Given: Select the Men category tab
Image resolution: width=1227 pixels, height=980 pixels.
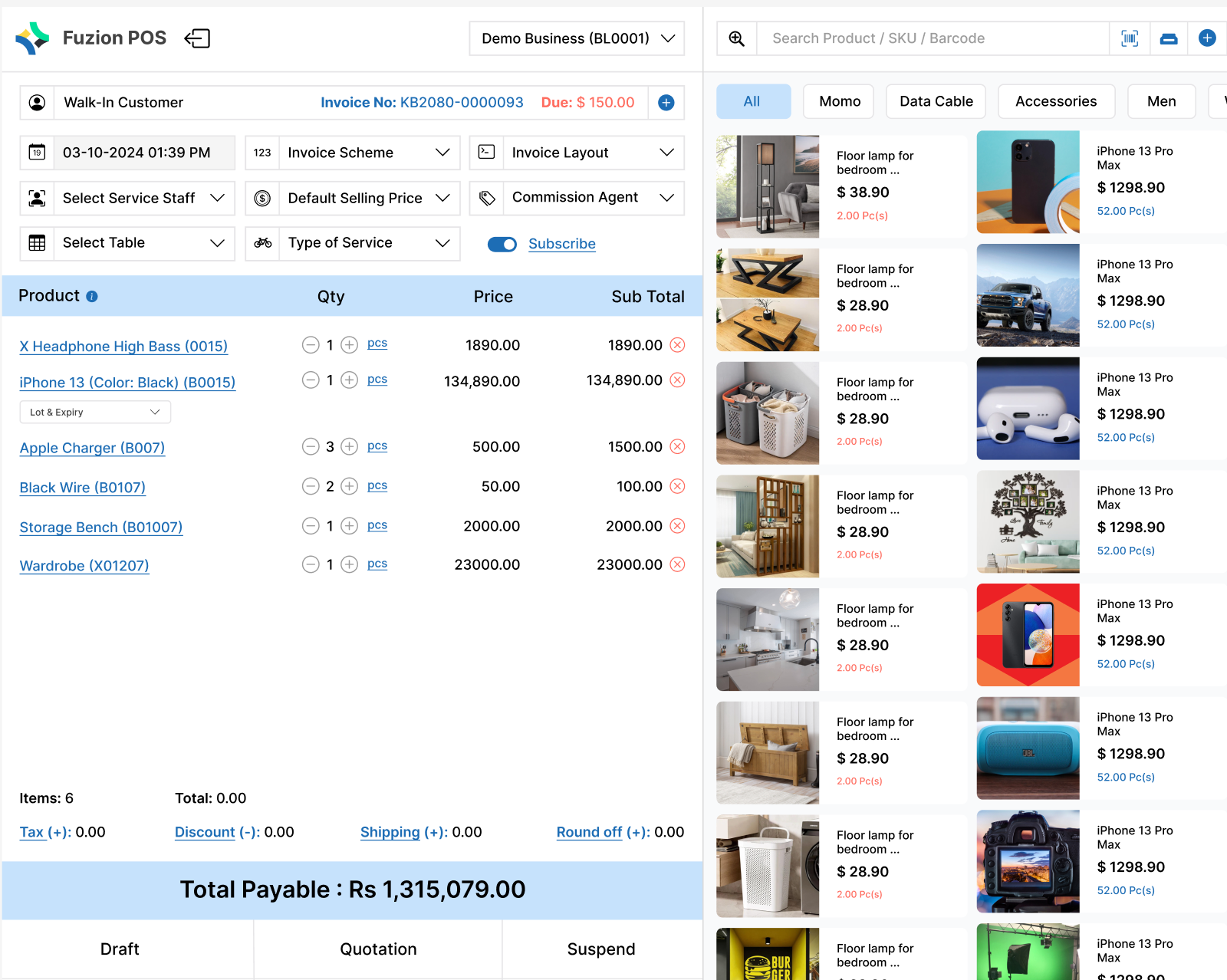Looking at the screenshot, I should 1162,101.
